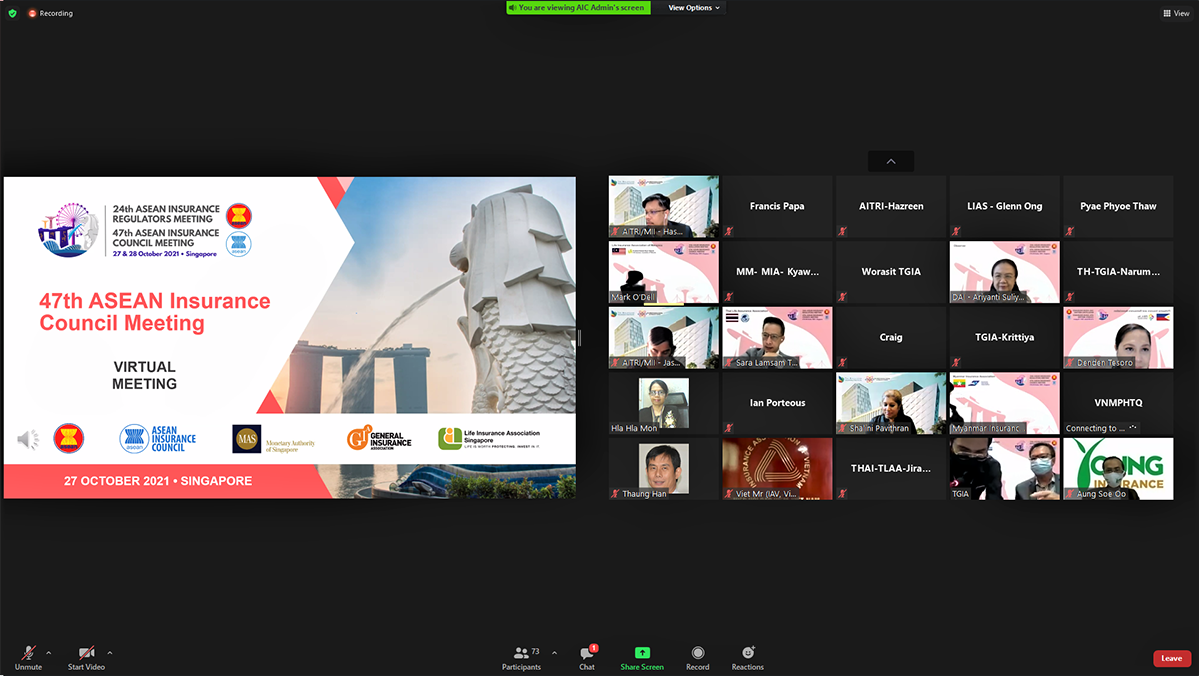Select Denden Tesoro video tile
The height and width of the screenshot is (676, 1199).
[x=1118, y=338]
